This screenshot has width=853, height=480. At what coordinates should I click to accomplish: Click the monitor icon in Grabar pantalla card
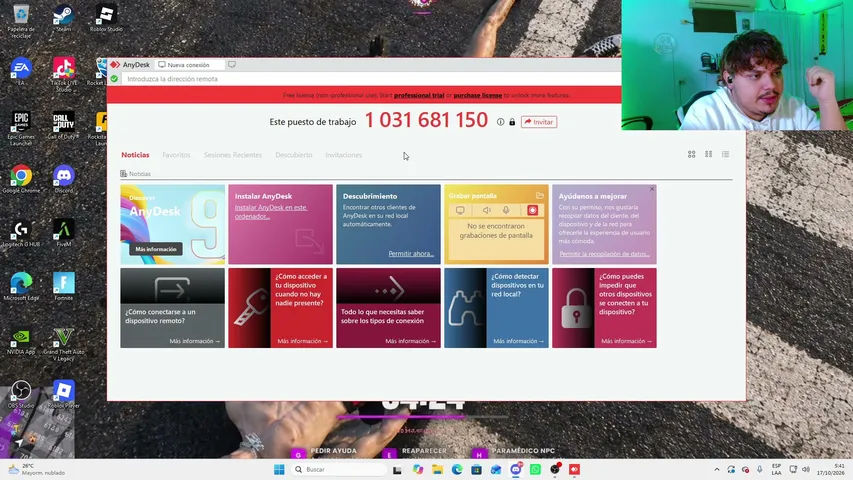point(460,210)
